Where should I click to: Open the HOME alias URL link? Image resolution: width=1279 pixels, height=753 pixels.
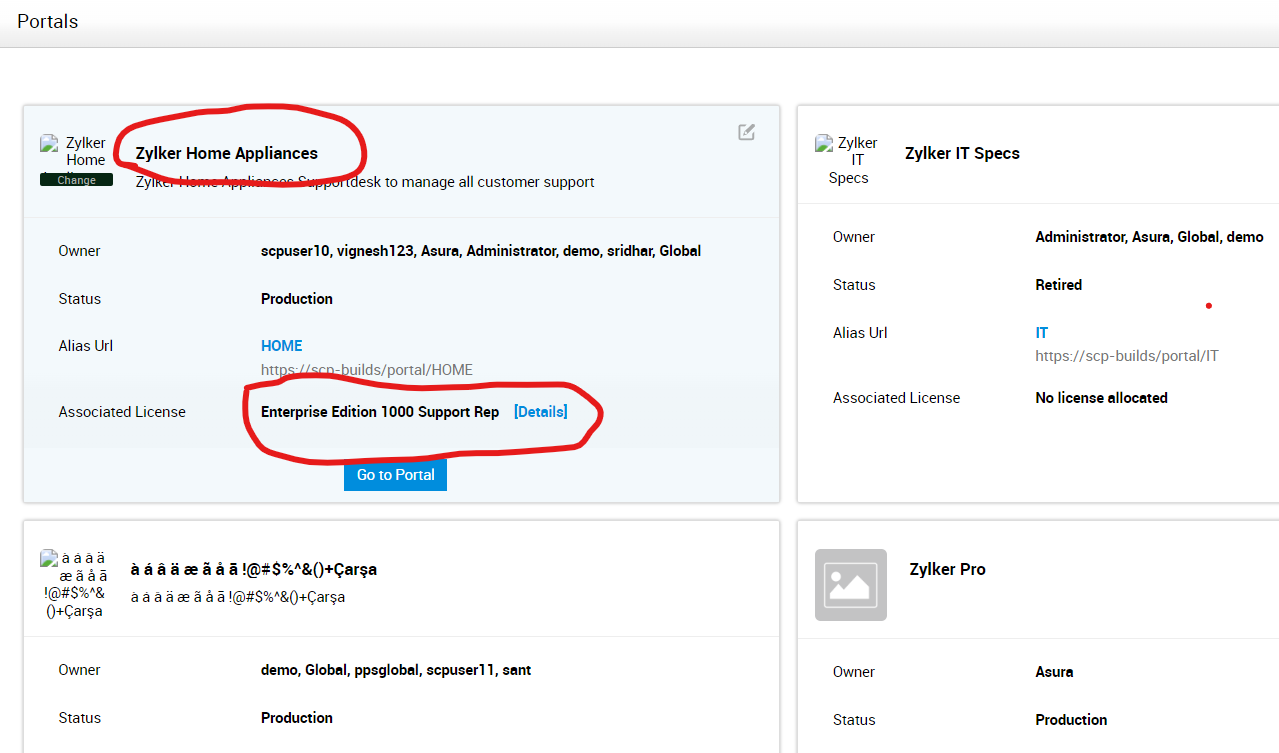tap(281, 346)
